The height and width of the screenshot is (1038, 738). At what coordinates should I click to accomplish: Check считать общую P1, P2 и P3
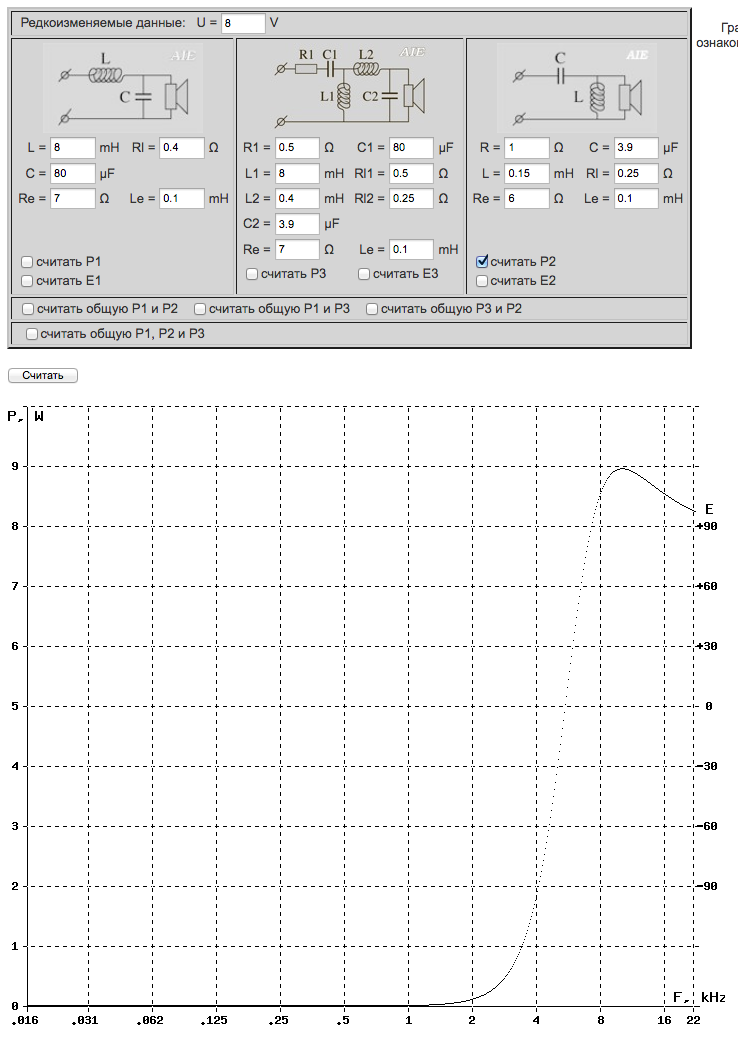tap(32, 334)
